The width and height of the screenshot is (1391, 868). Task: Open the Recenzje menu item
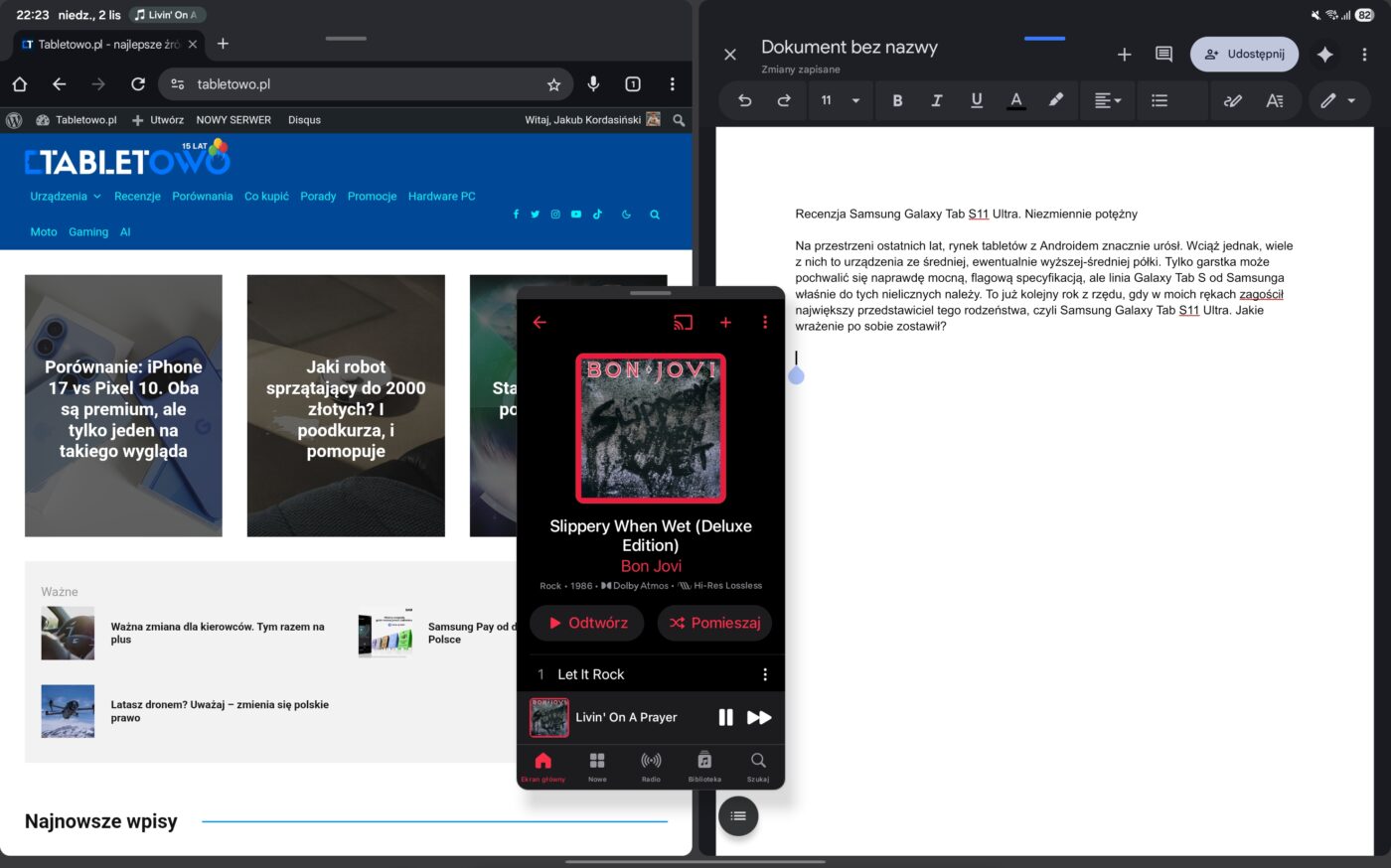(x=137, y=197)
